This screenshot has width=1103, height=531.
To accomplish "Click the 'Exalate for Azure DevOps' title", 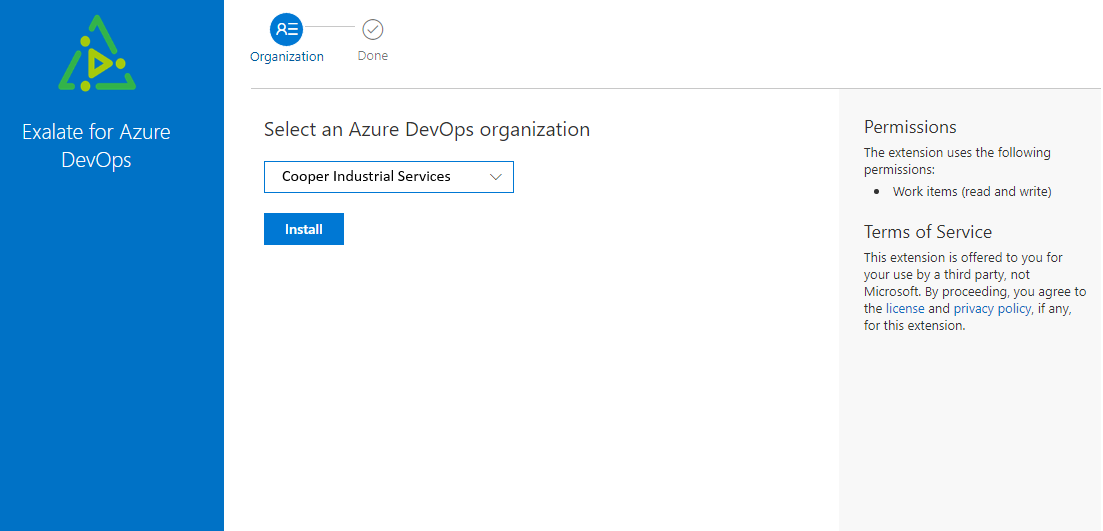I will click(x=96, y=146).
